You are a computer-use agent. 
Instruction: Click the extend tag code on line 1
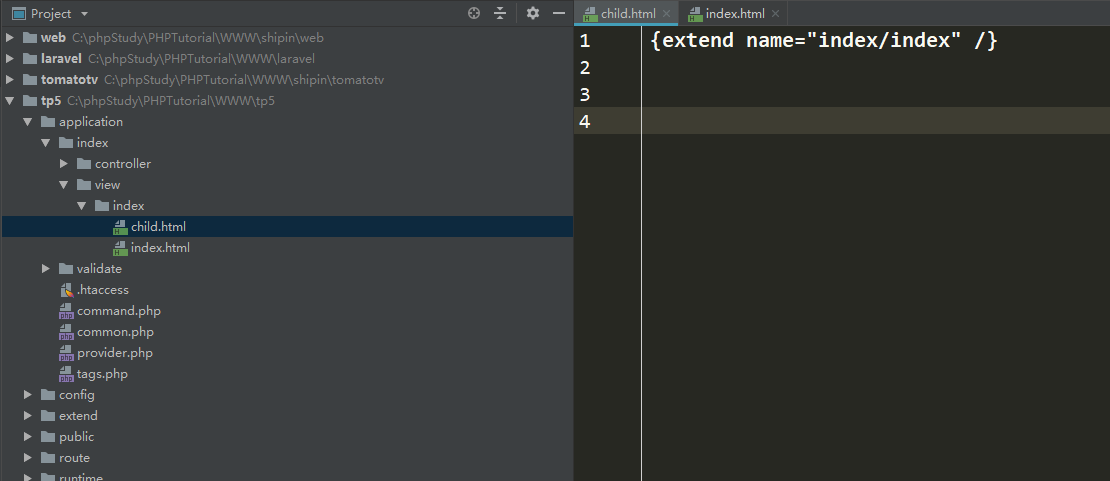pyautogui.click(x=823, y=41)
